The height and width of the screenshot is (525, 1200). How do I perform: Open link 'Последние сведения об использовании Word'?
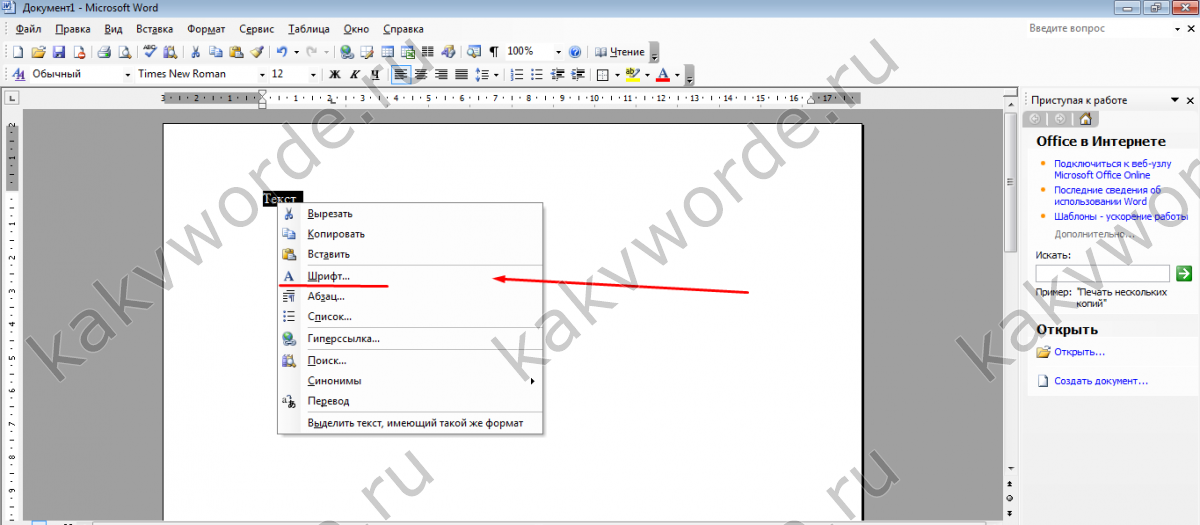(x=1107, y=195)
